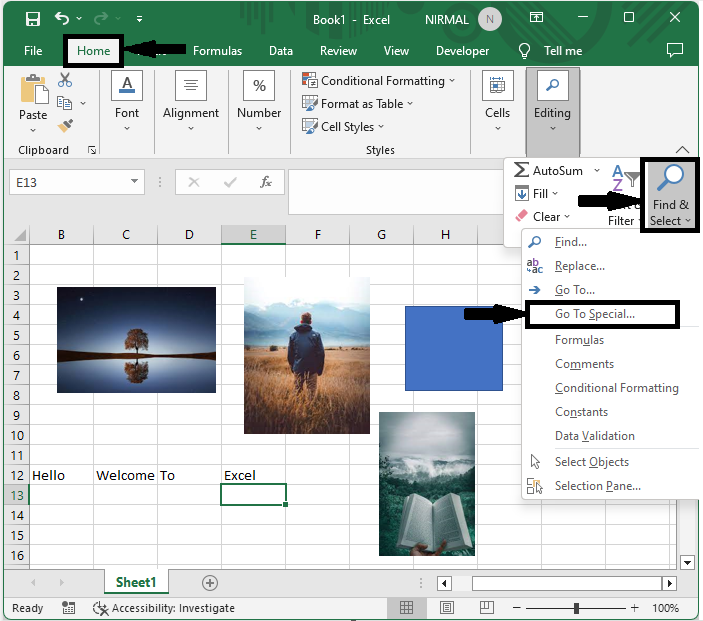This screenshot has height=621, width=703.
Task: Select Normal view in status bar
Action: (406, 608)
